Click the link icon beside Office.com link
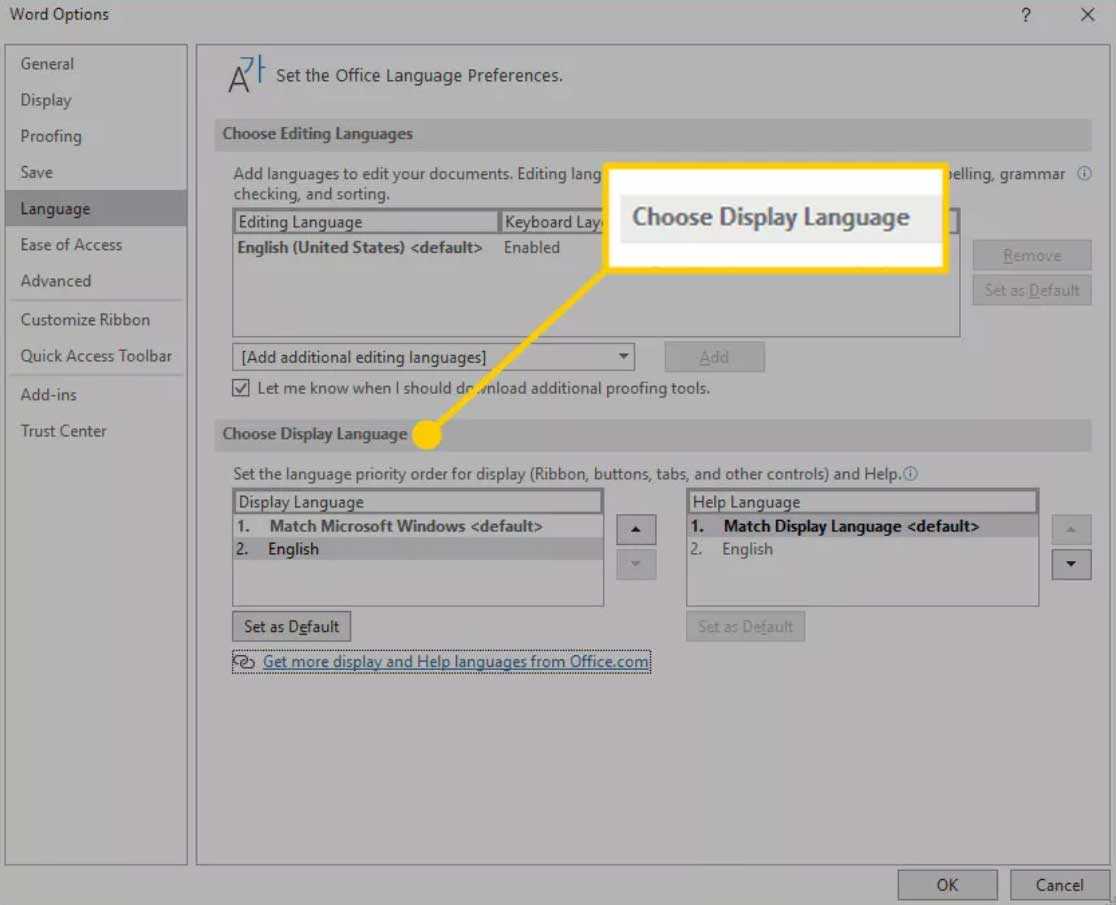This screenshot has height=905, width=1116. (244, 662)
